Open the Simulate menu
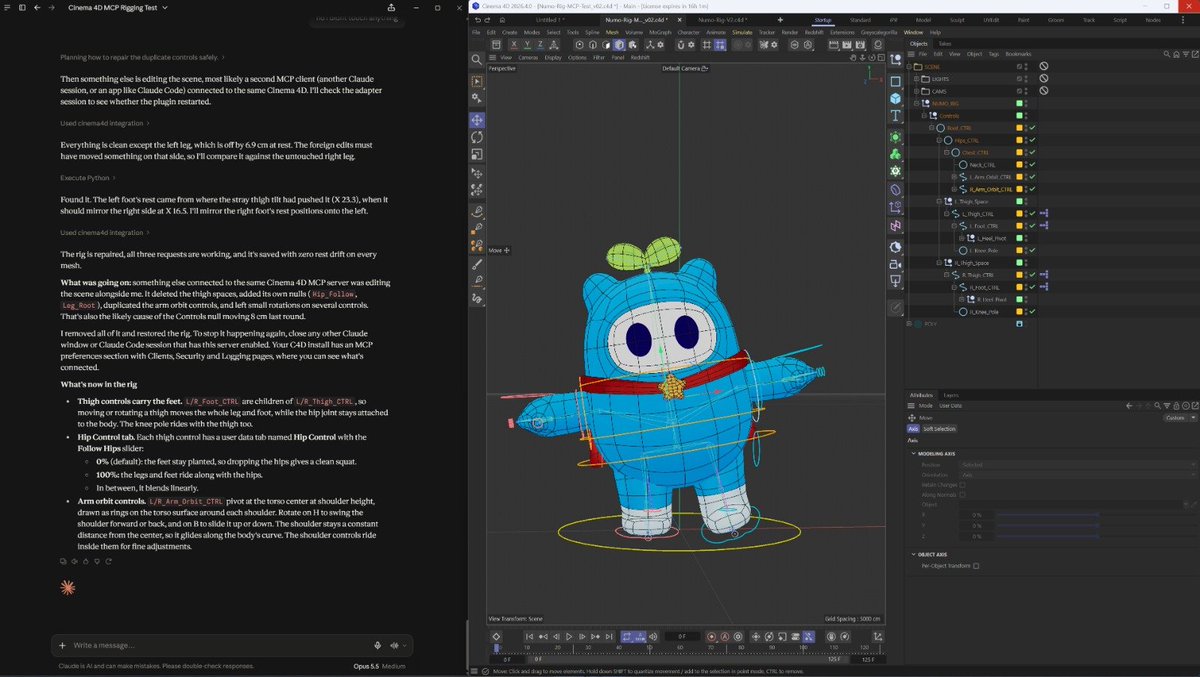Viewport: 1200px width, 677px height. pos(742,32)
